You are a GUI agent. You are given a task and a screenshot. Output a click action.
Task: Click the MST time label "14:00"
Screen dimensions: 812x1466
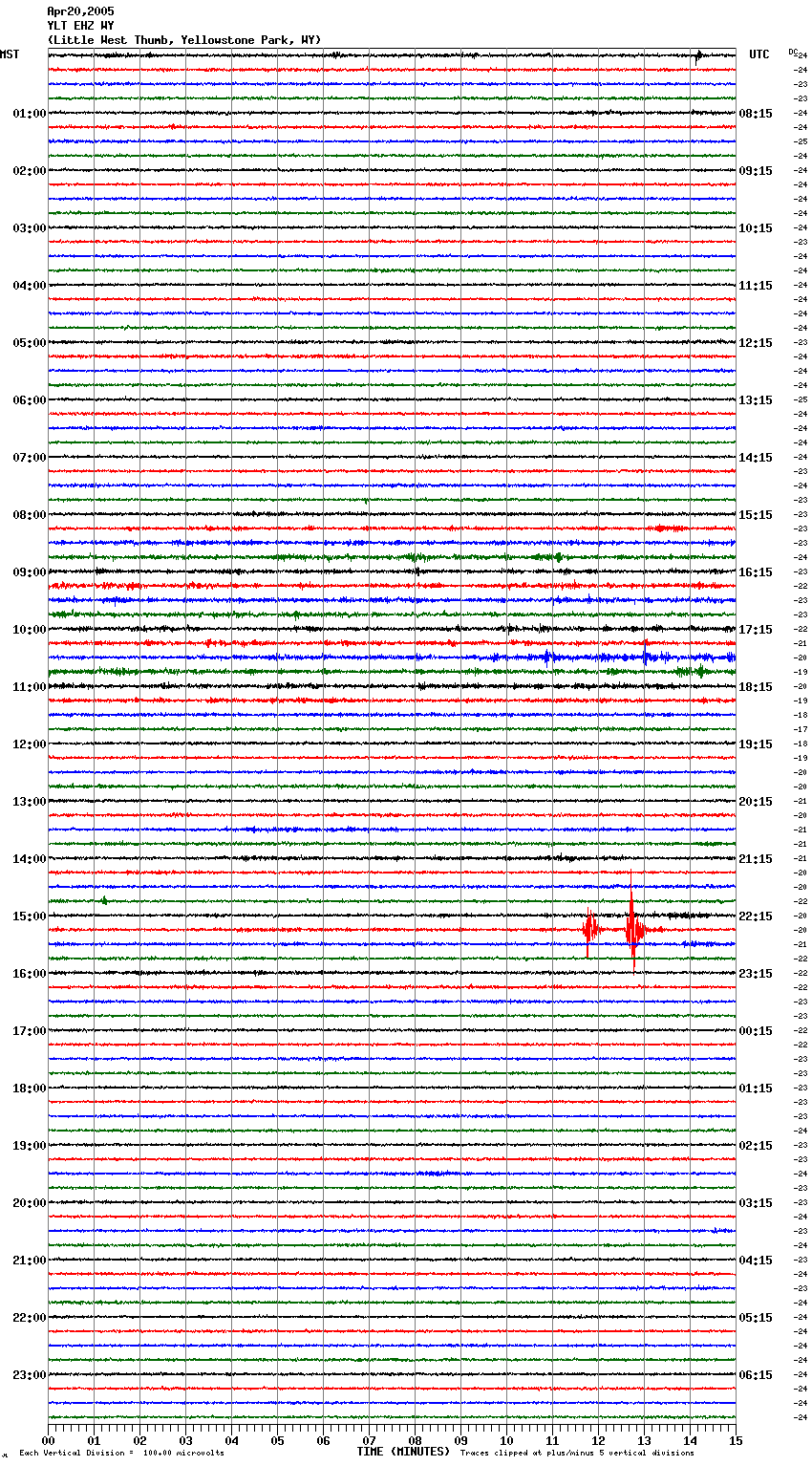(30, 859)
